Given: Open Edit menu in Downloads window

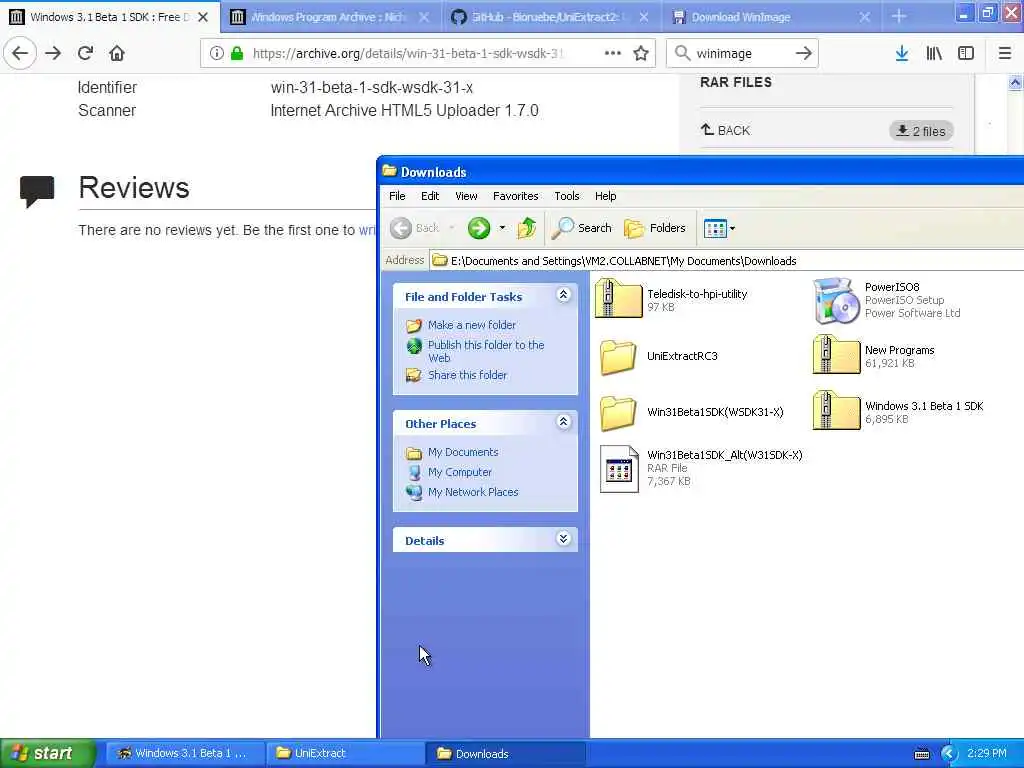Looking at the screenshot, I should pyautogui.click(x=430, y=196).
